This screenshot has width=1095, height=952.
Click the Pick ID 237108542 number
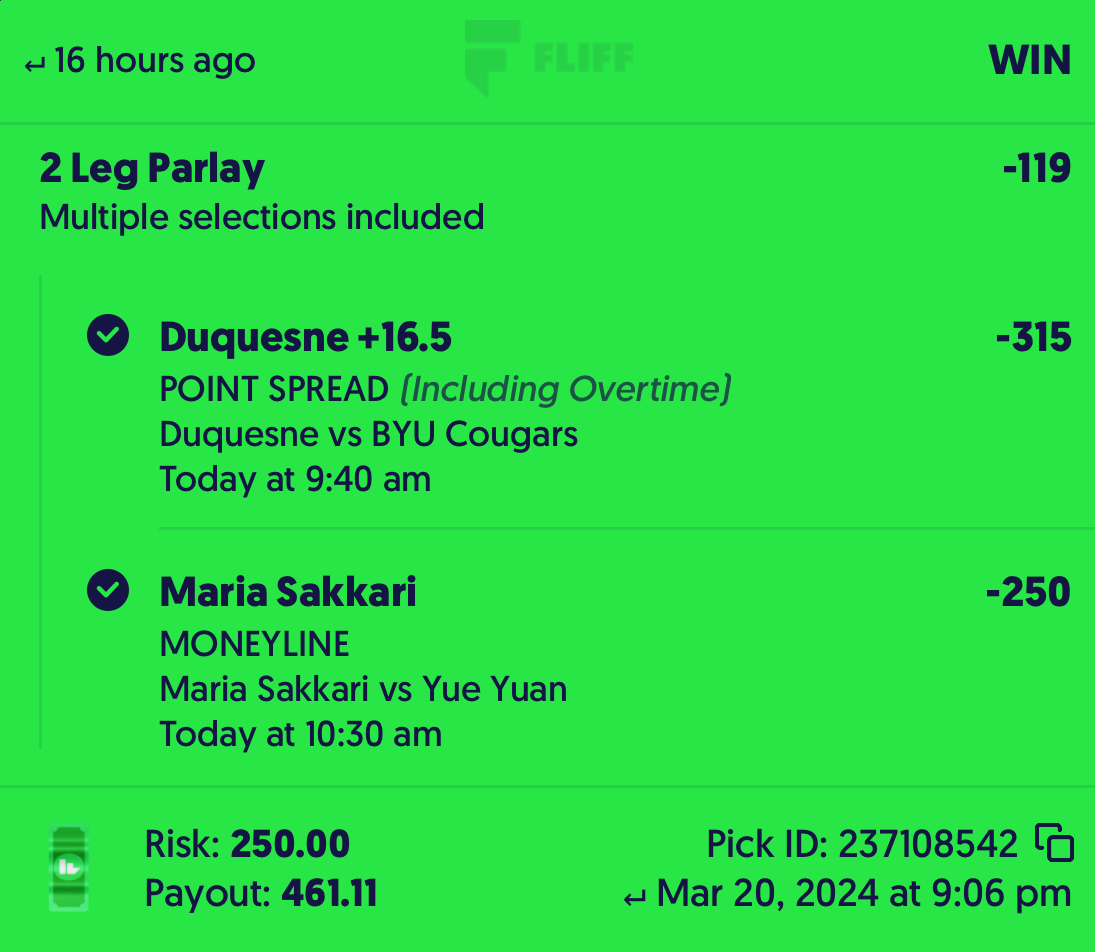pos(927,844)
